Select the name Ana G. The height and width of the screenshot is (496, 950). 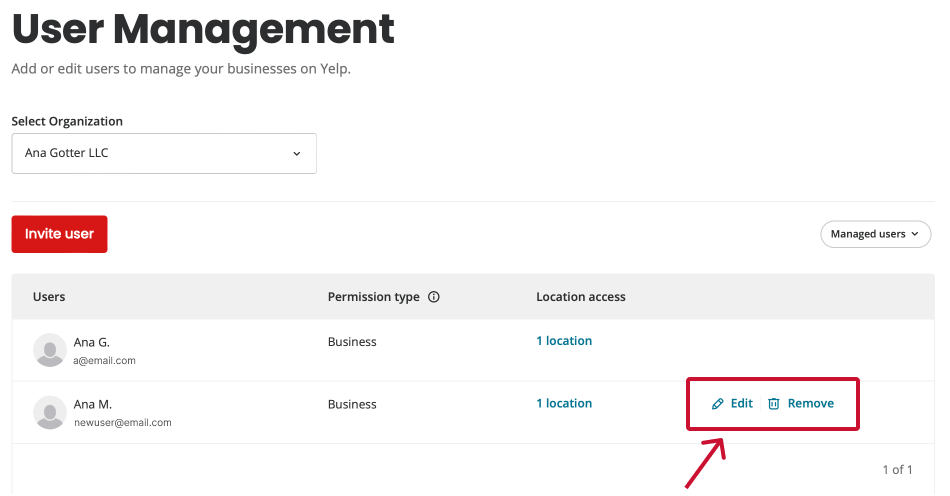91,342
